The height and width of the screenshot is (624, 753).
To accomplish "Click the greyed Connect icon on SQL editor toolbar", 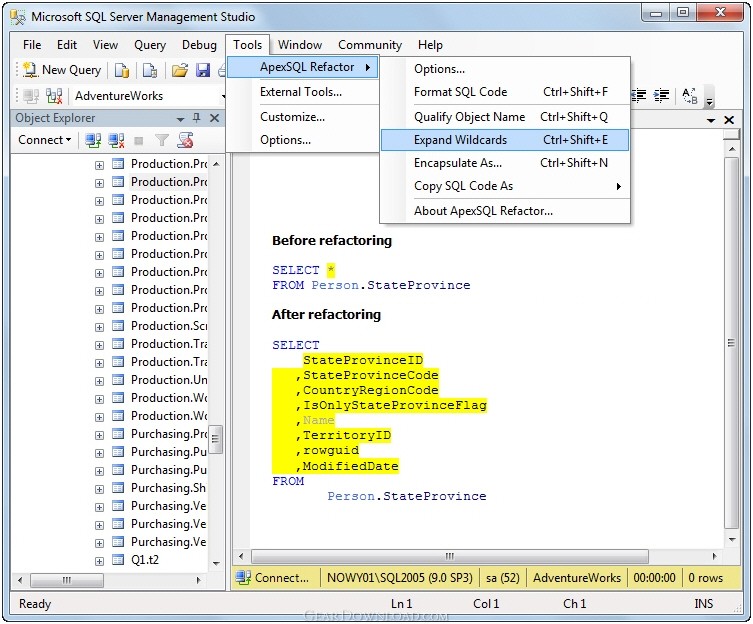I will [x=32, y=96].
